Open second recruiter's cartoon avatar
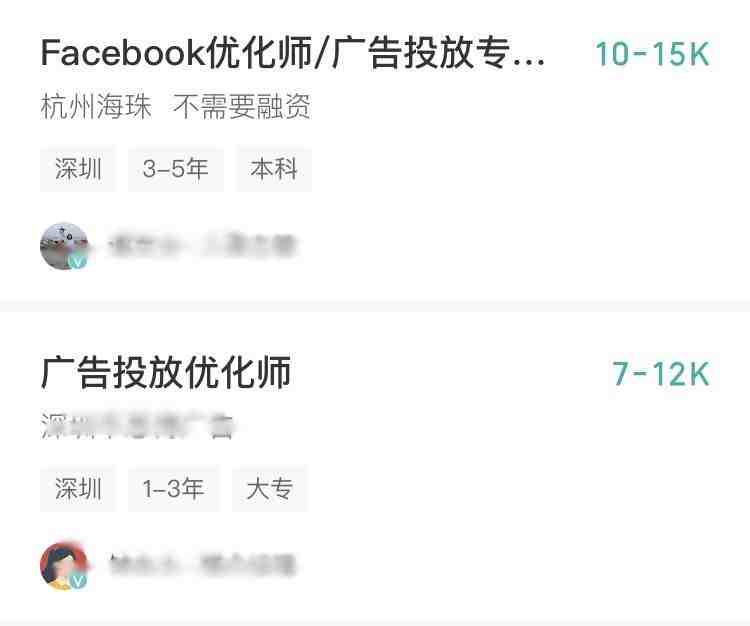Image resolution: width=750 pixels, height=626 pixels. point(64,566)
